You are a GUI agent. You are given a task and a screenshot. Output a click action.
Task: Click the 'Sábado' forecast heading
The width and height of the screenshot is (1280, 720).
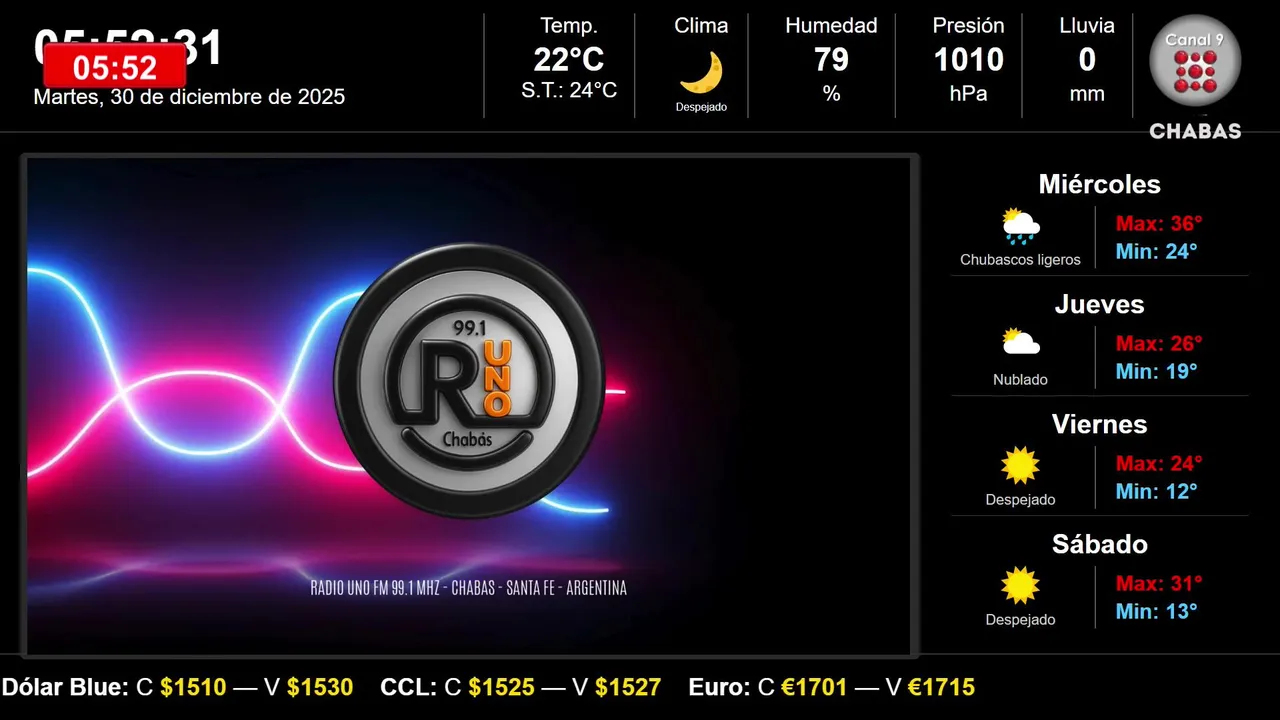pos(1099,545)
